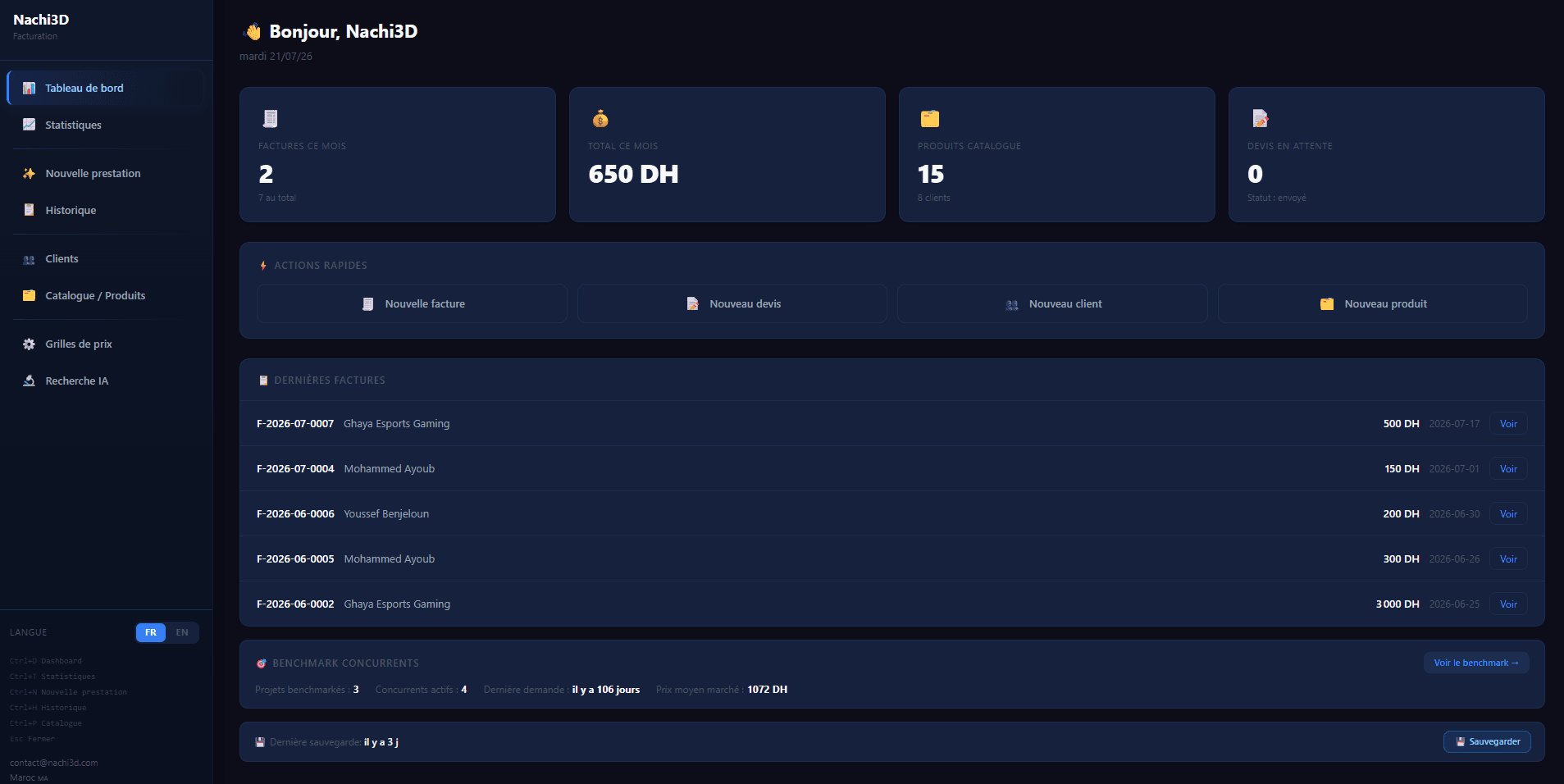The image size is (1564, 784).
Task: Click the waving hand icon by the greeting
Action: tap(253, 32)
